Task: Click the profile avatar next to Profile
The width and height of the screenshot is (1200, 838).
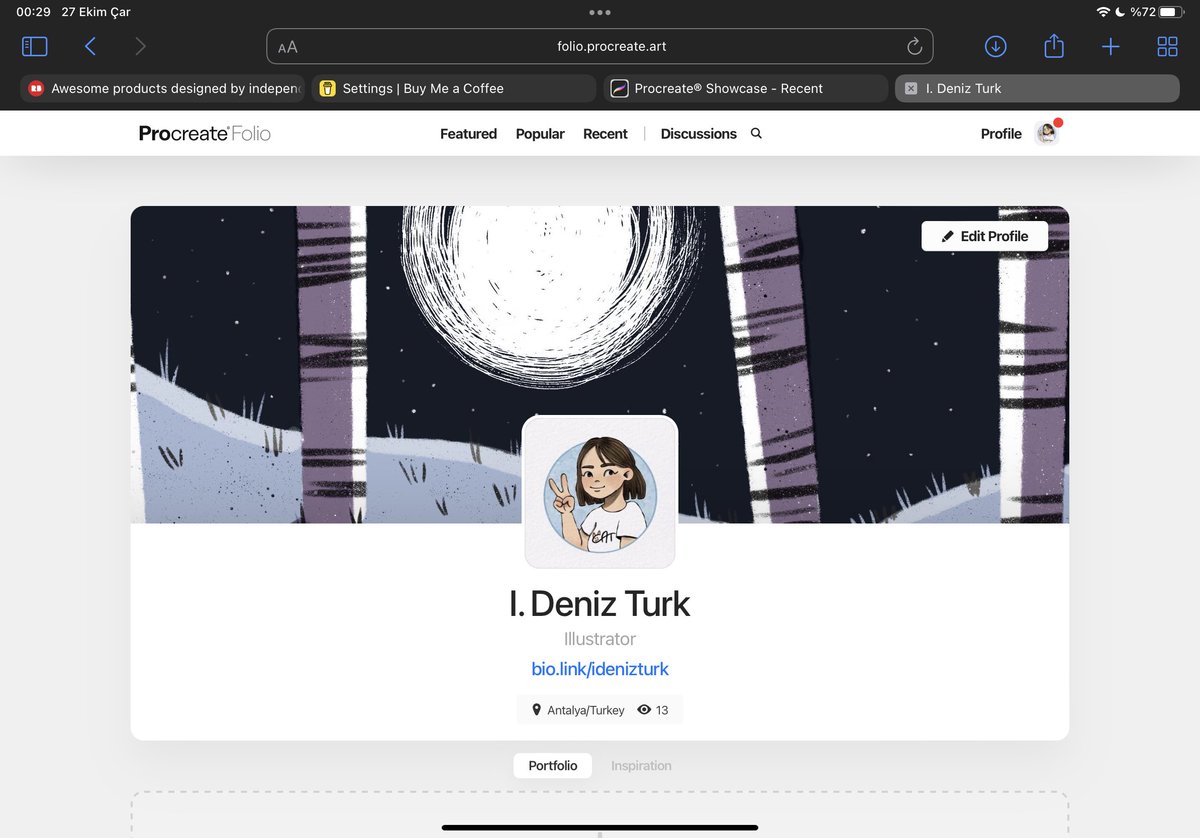Action: pos(1046,131)
